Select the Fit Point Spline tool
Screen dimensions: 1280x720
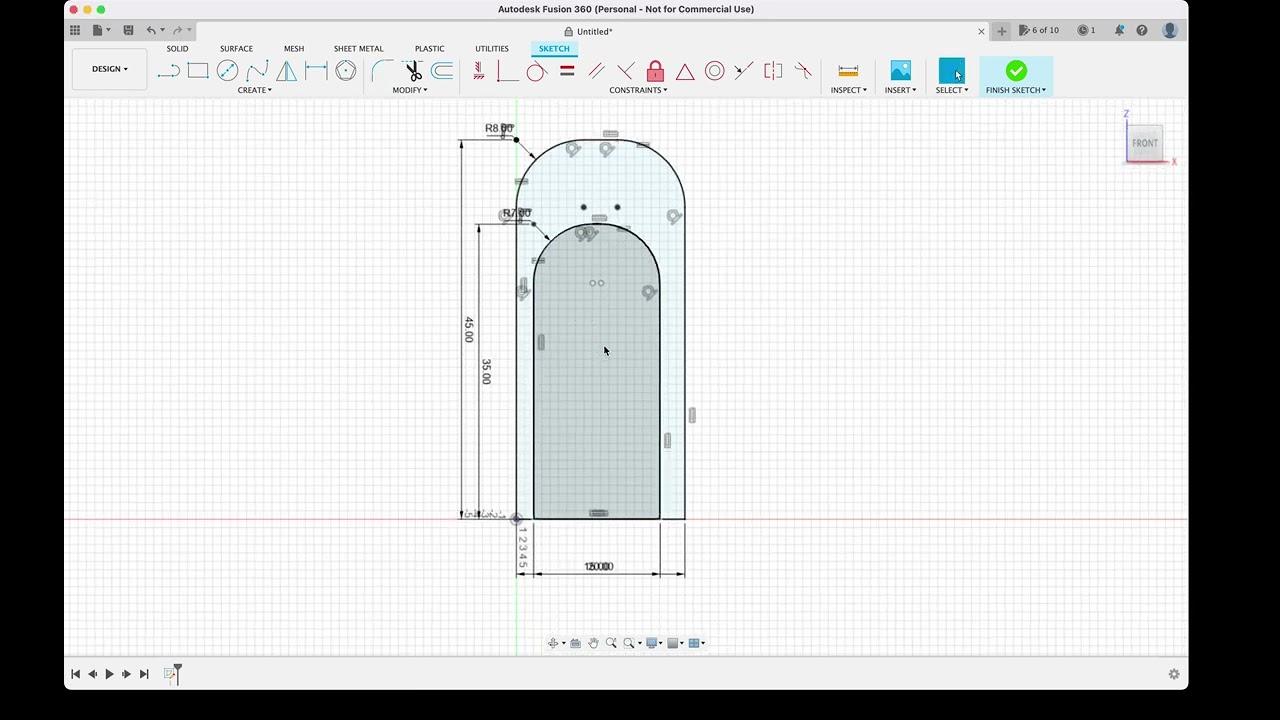point(257,71)
